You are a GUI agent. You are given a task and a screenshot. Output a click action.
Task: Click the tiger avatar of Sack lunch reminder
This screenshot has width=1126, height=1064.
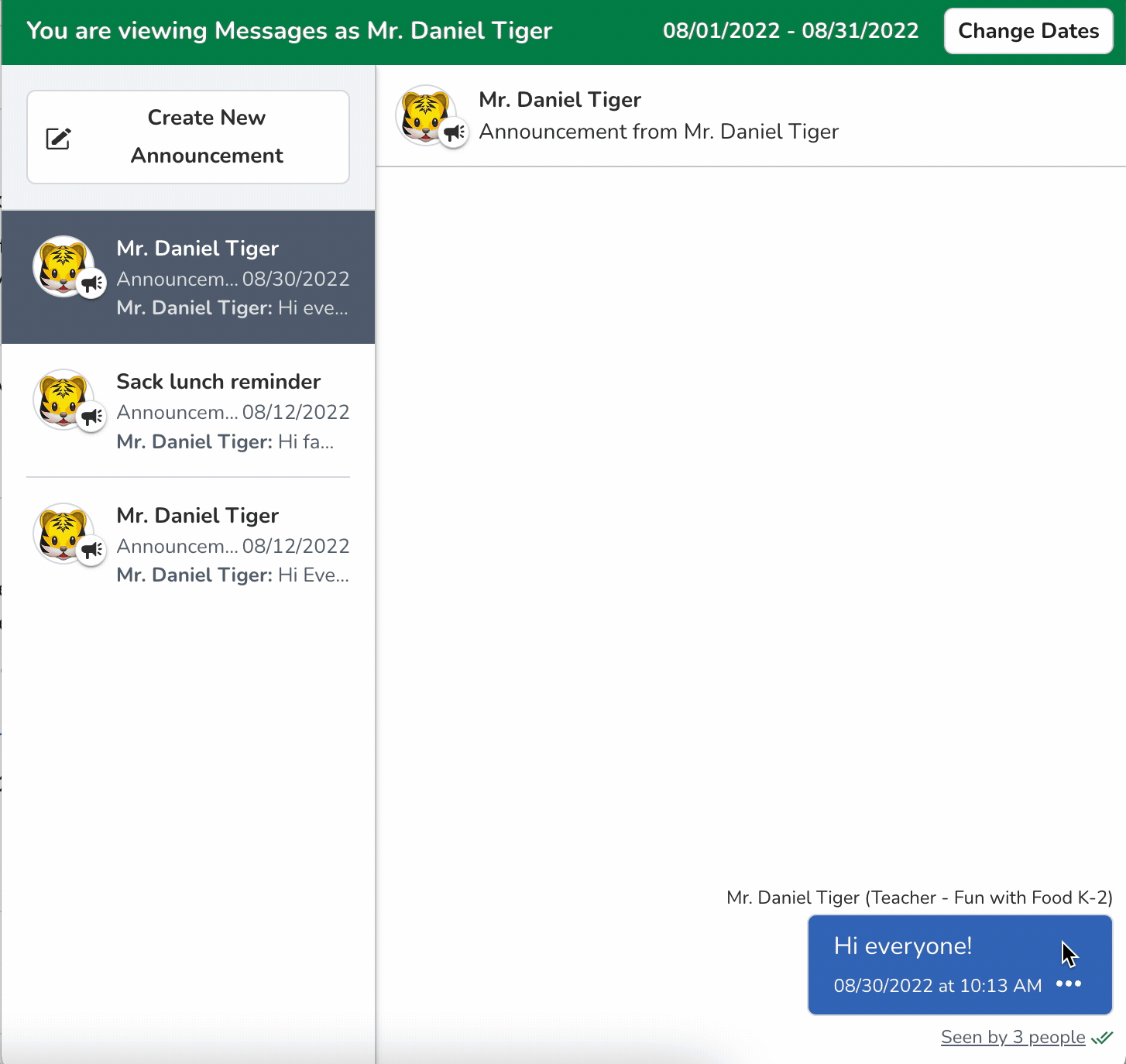62,398
